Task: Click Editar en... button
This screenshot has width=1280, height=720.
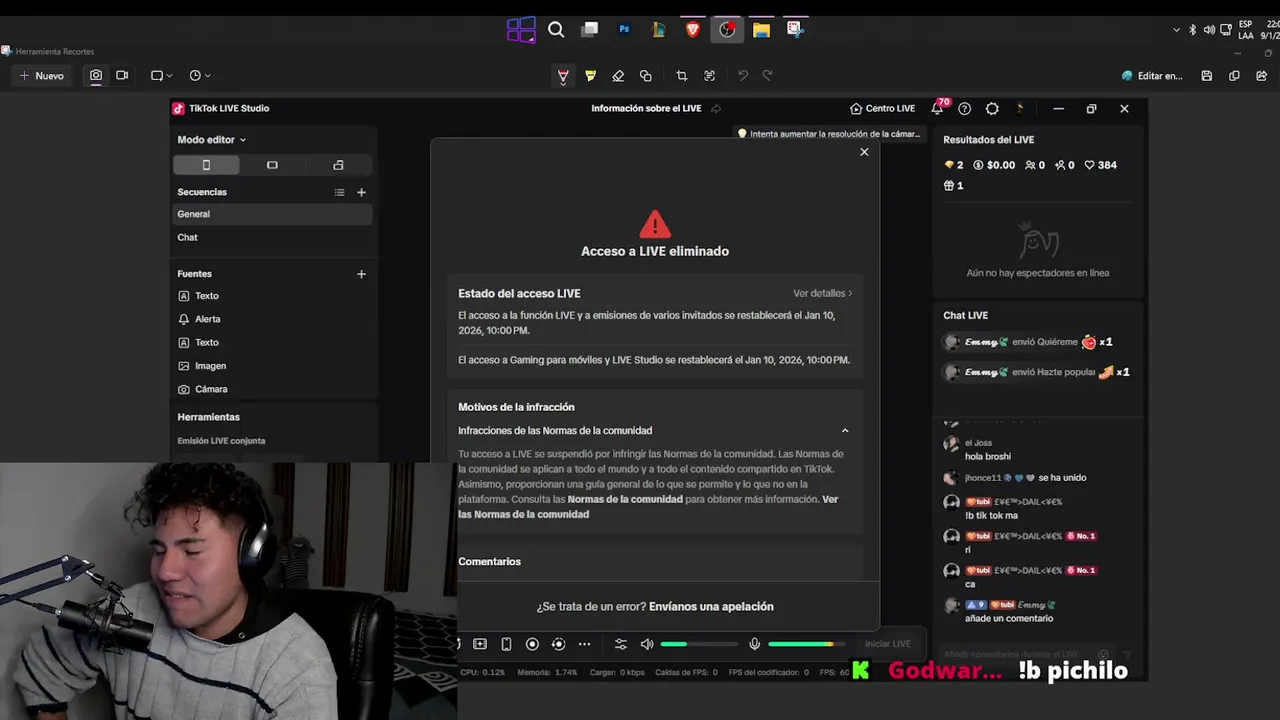Action: (1152, 76)
